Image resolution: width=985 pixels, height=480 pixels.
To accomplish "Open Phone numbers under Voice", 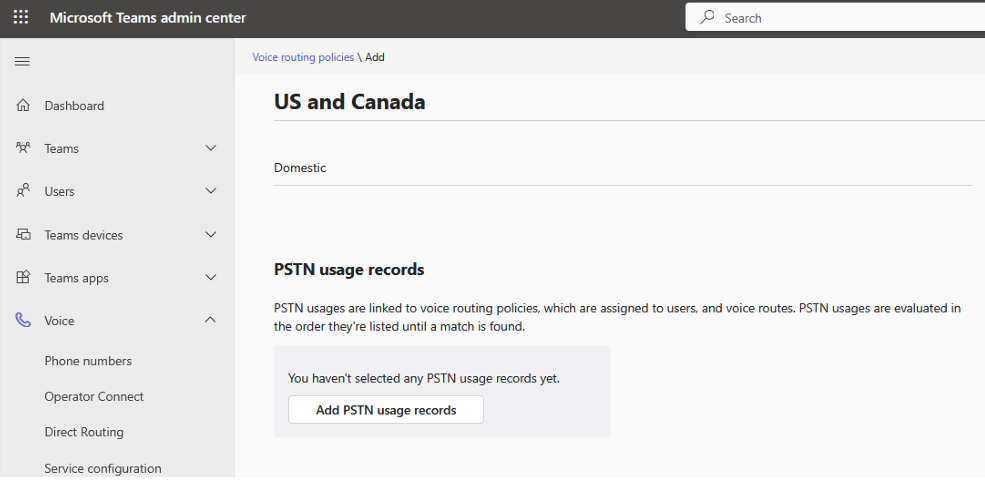I will (88, 361).
